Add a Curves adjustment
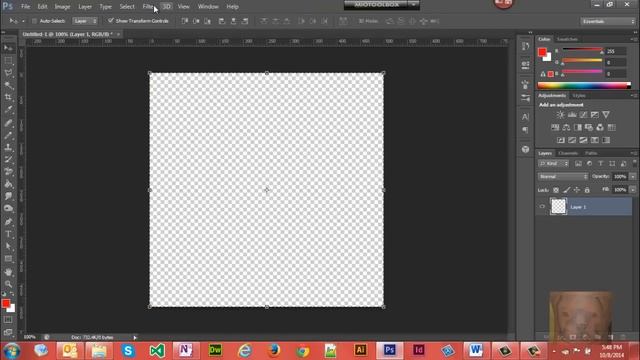The image size is (640, 360). [x=583, y=115]
